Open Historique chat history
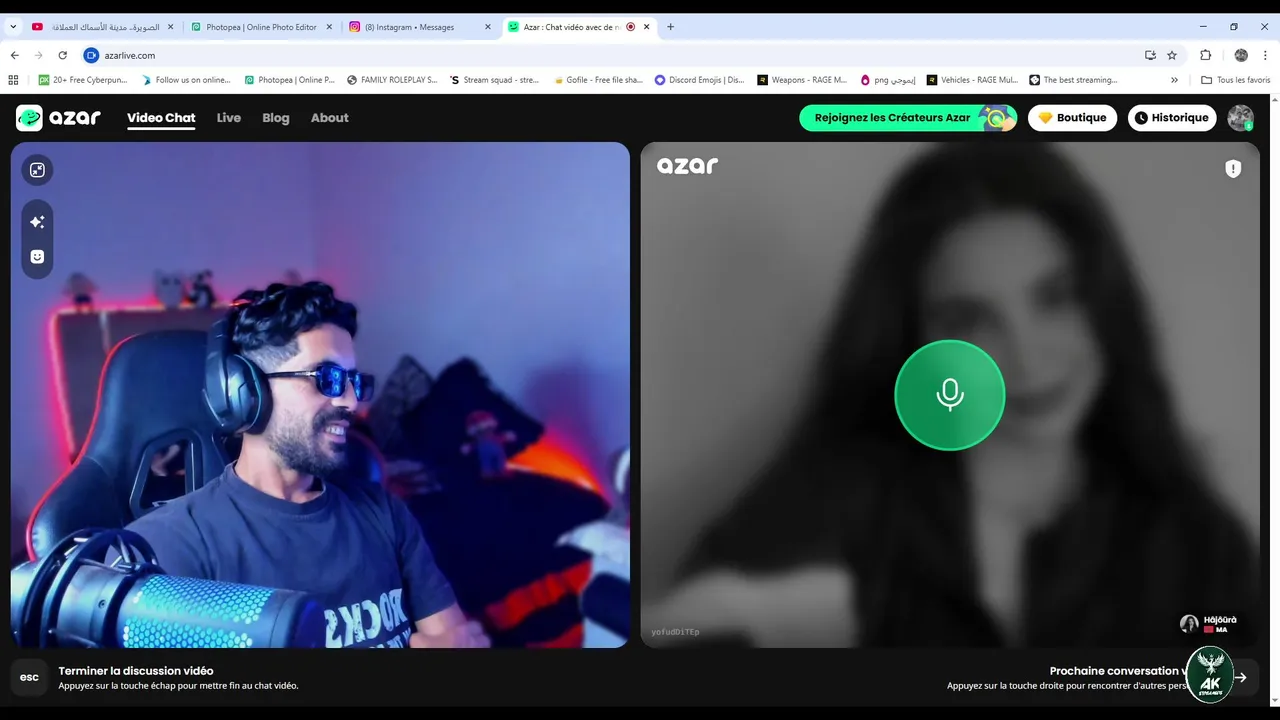Screen dimensions: 1280x720 (1172, 118)
